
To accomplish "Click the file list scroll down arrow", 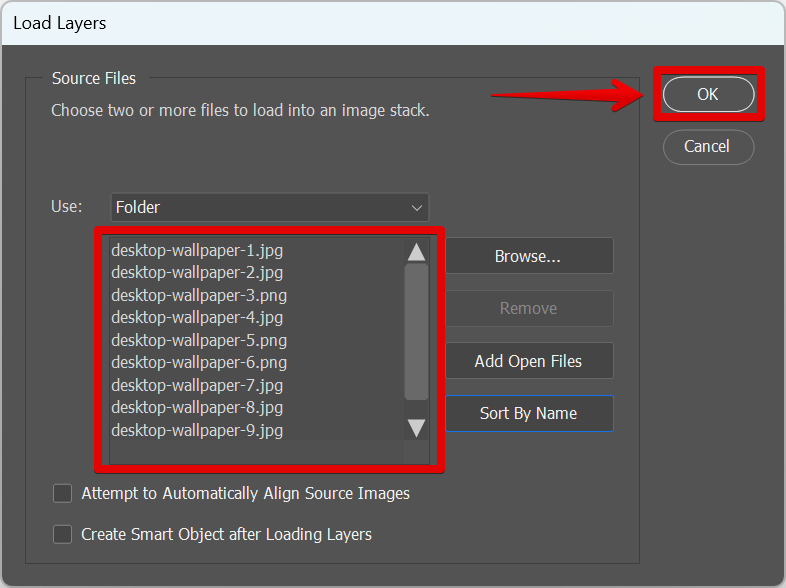I will (x=417, y=428).
